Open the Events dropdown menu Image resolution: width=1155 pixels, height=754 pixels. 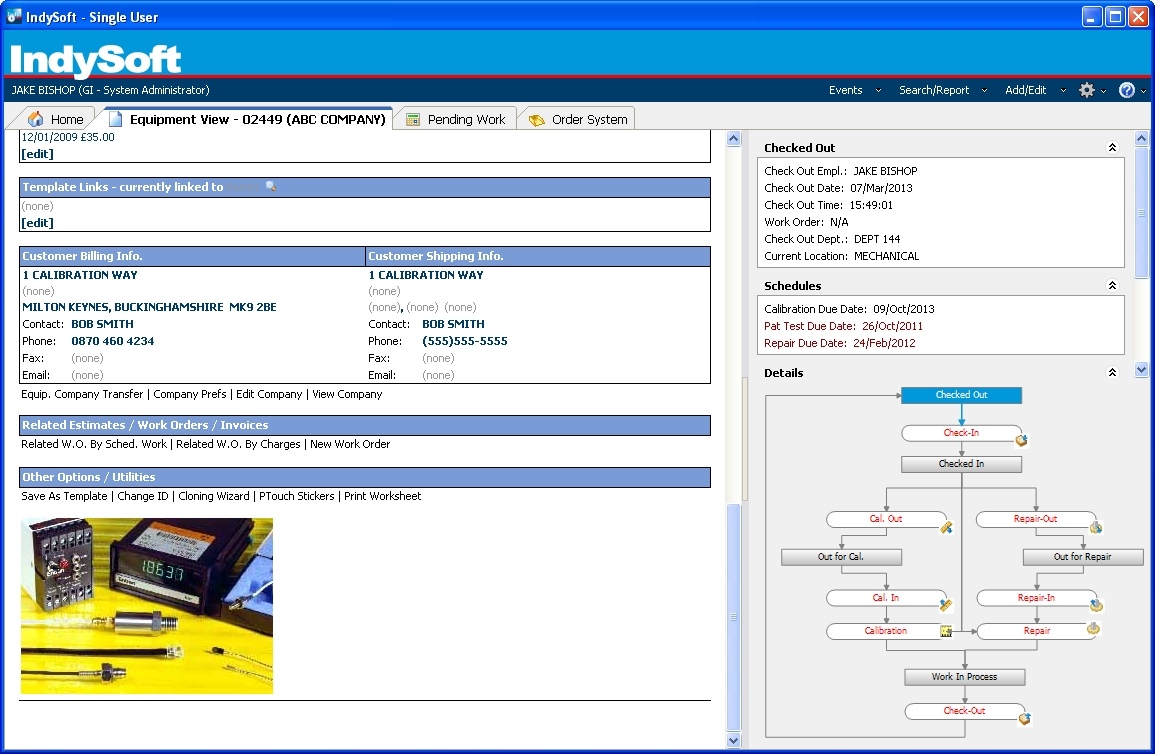(847, 90)
